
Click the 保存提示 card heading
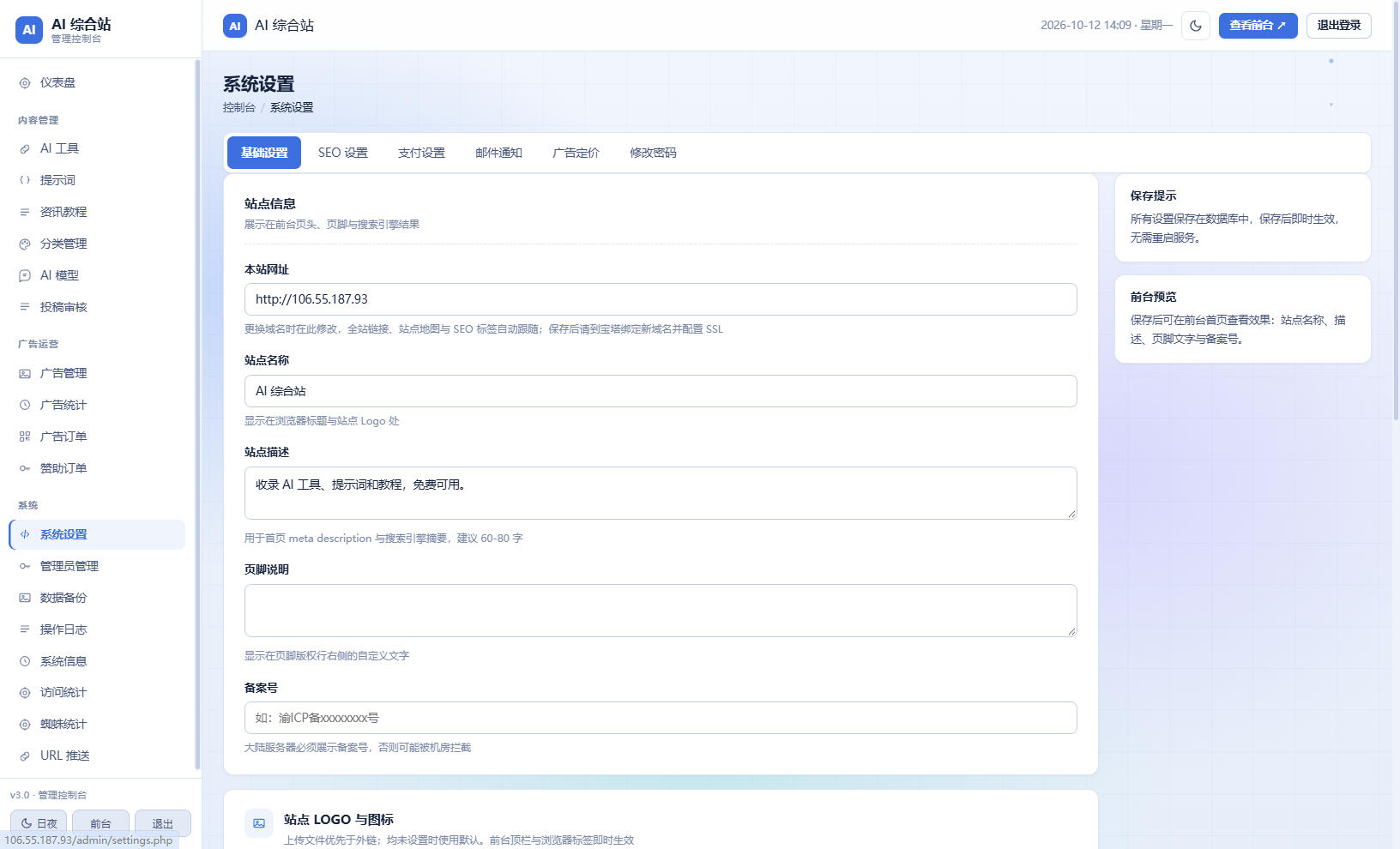point(1153,196)
